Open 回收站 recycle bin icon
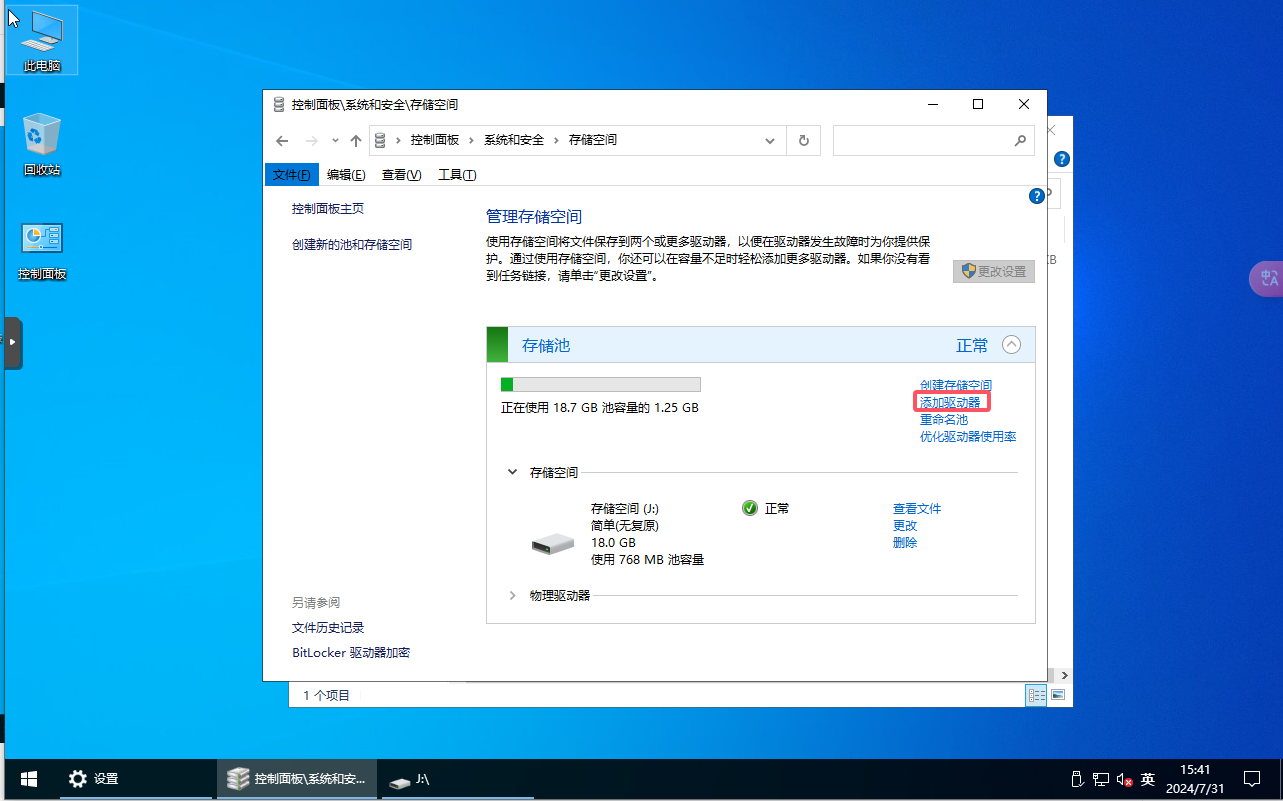 [x=42, y=144]
